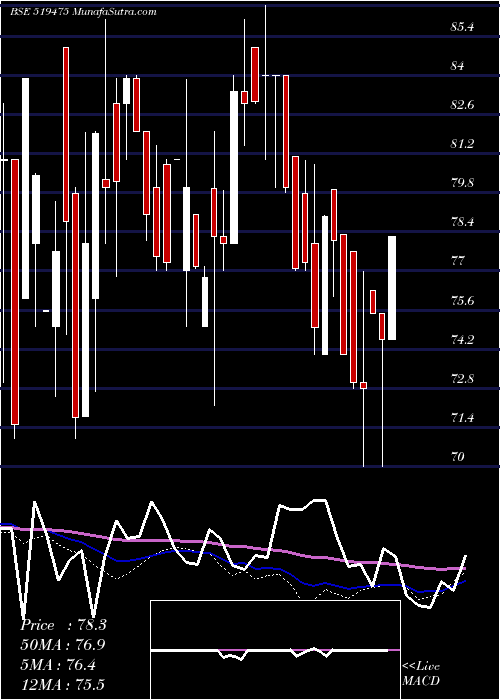
Task: Click the 71.4 price axis label
Action: click(x=462, y=418)
